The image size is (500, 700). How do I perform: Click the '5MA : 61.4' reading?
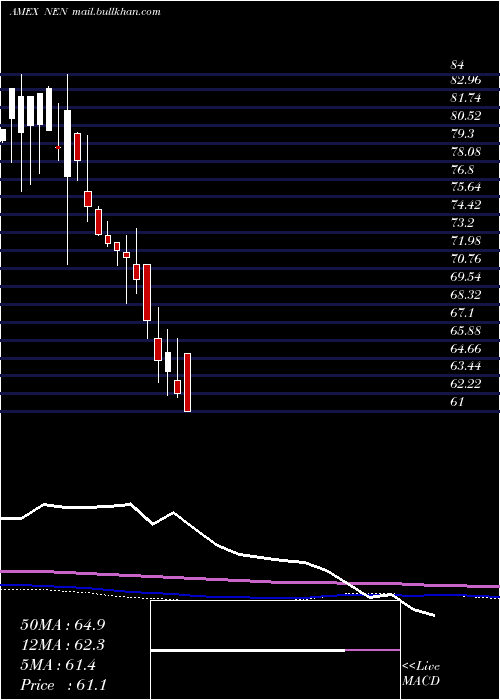tap(58, 665)
